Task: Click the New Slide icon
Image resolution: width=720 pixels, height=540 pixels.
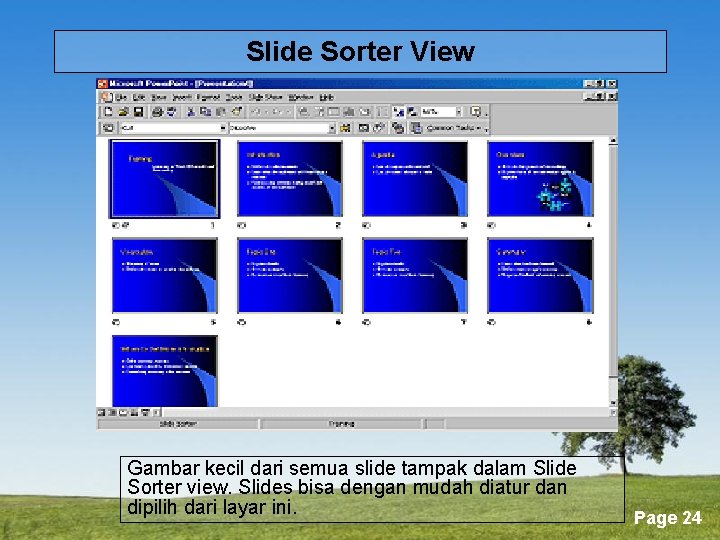Action: (x=365, y=112)
